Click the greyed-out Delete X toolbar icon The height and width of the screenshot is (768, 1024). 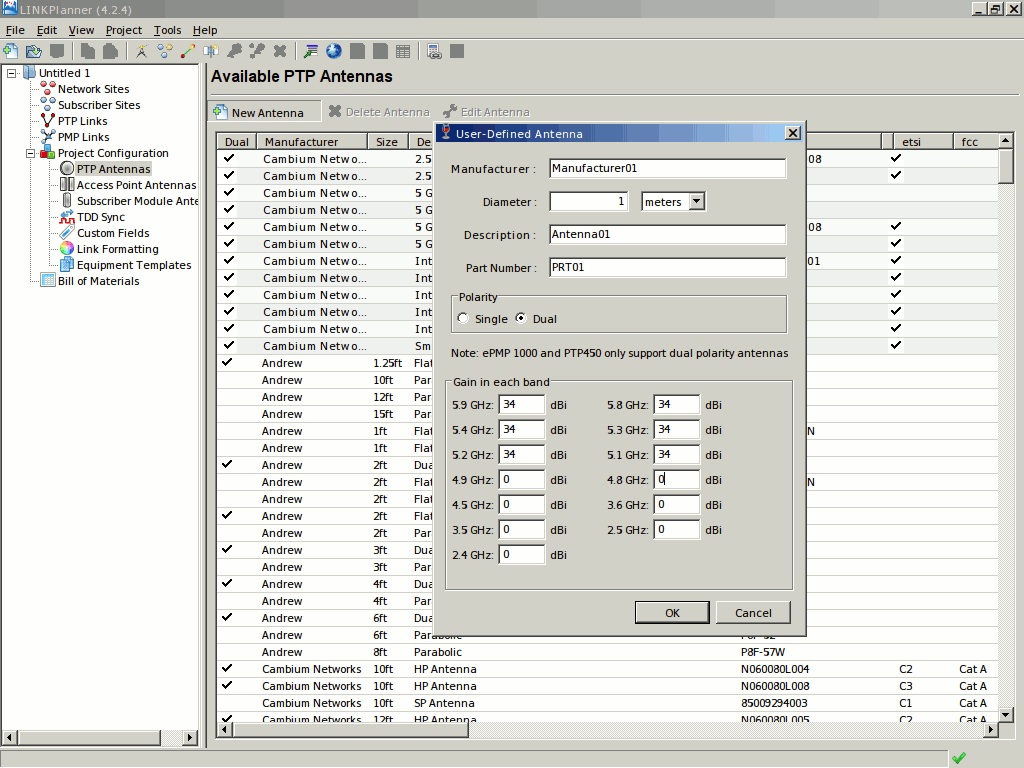pyautogui.click(x=280, y=51)
